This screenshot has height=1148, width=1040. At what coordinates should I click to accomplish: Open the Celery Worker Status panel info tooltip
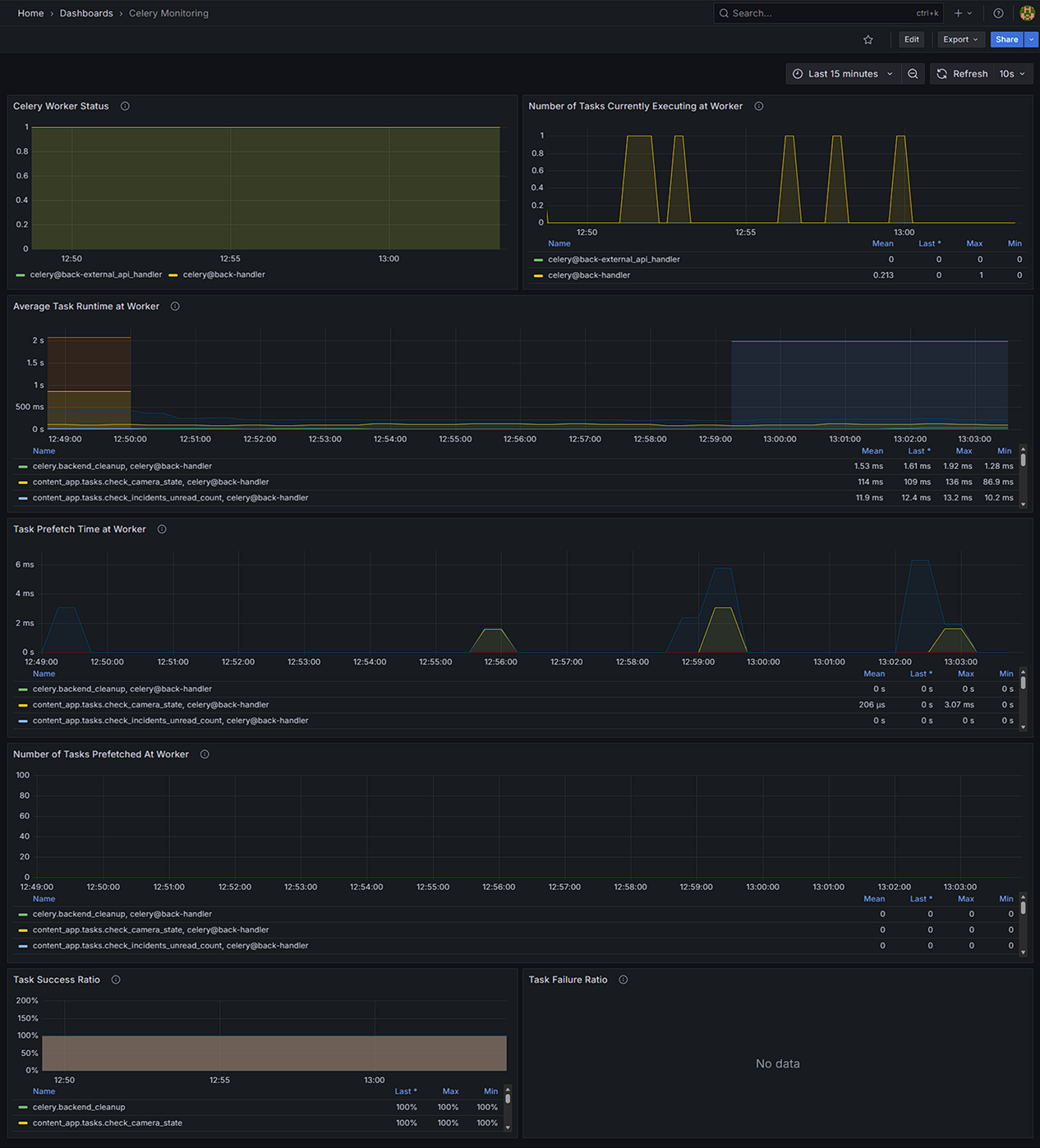(124, 106)
